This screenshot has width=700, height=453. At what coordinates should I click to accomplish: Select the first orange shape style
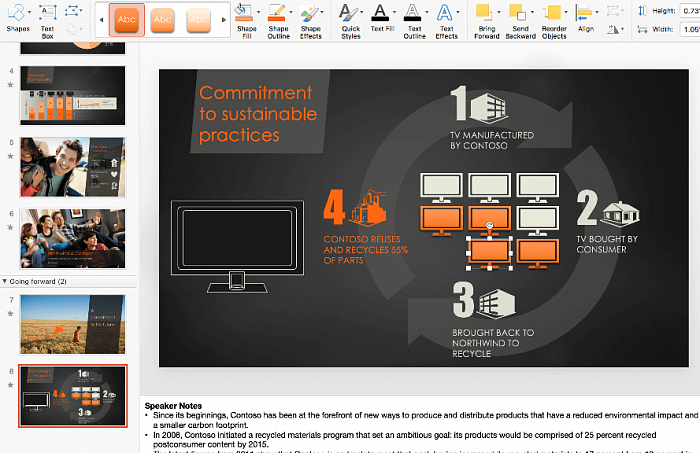126,20
